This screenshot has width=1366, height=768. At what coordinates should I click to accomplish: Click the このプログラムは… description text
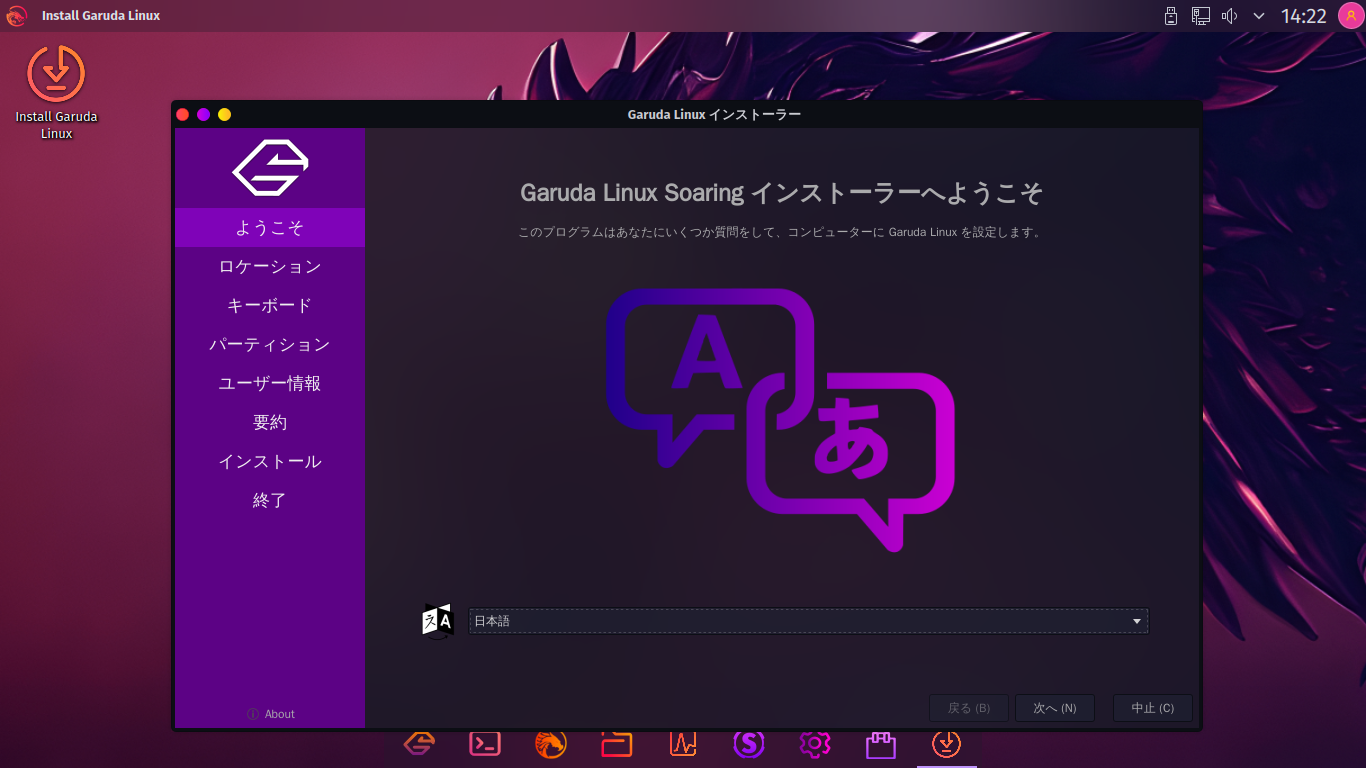(x=782, y=233)
